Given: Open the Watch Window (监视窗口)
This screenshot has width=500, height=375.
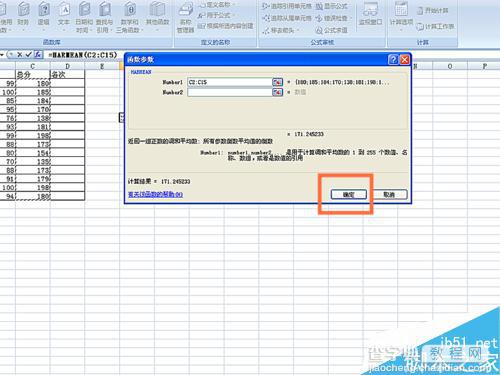Looking at the screenshot, I should point(370,15).
